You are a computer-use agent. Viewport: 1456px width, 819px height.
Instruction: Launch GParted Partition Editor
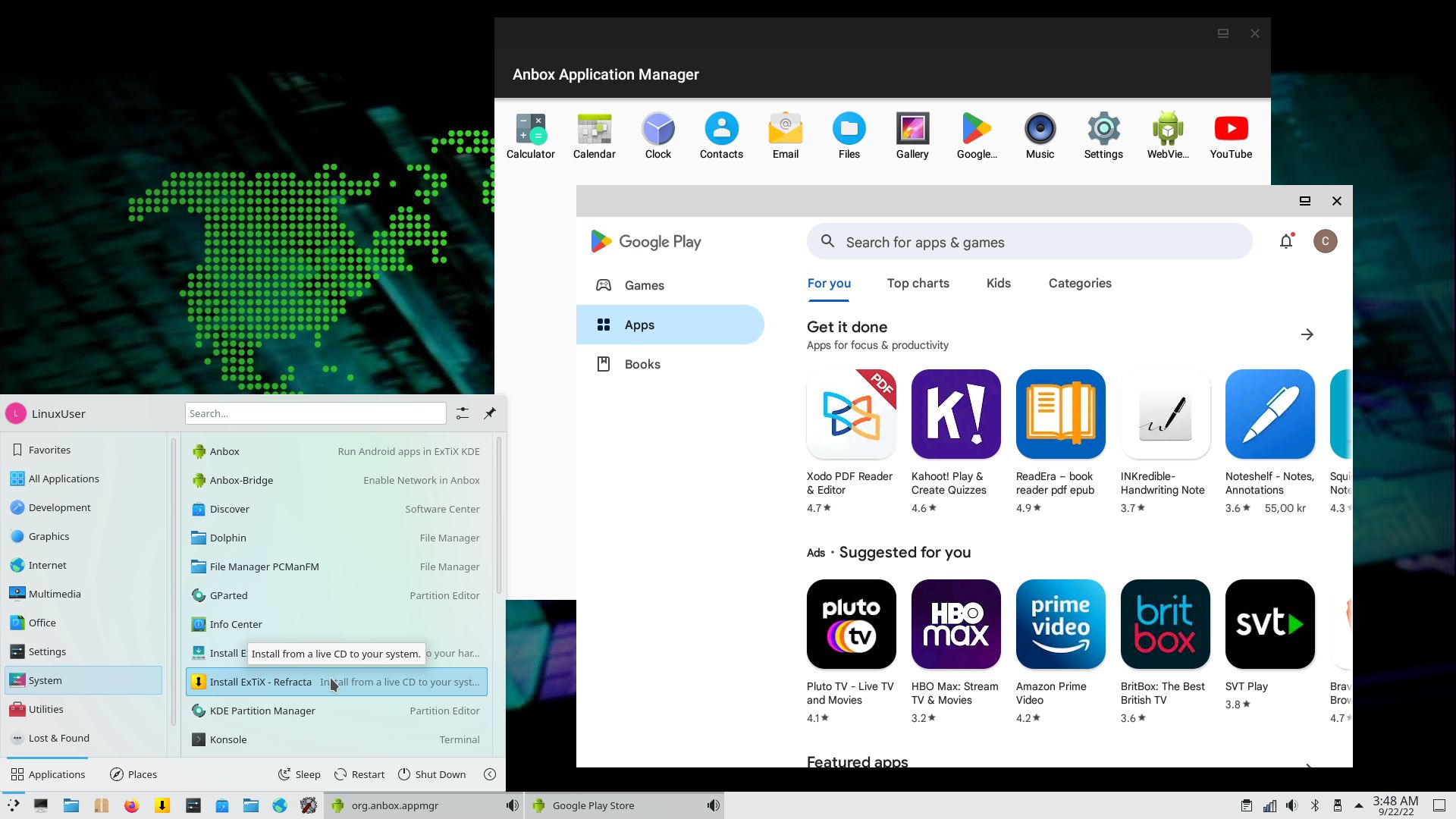tap(336, 595)
